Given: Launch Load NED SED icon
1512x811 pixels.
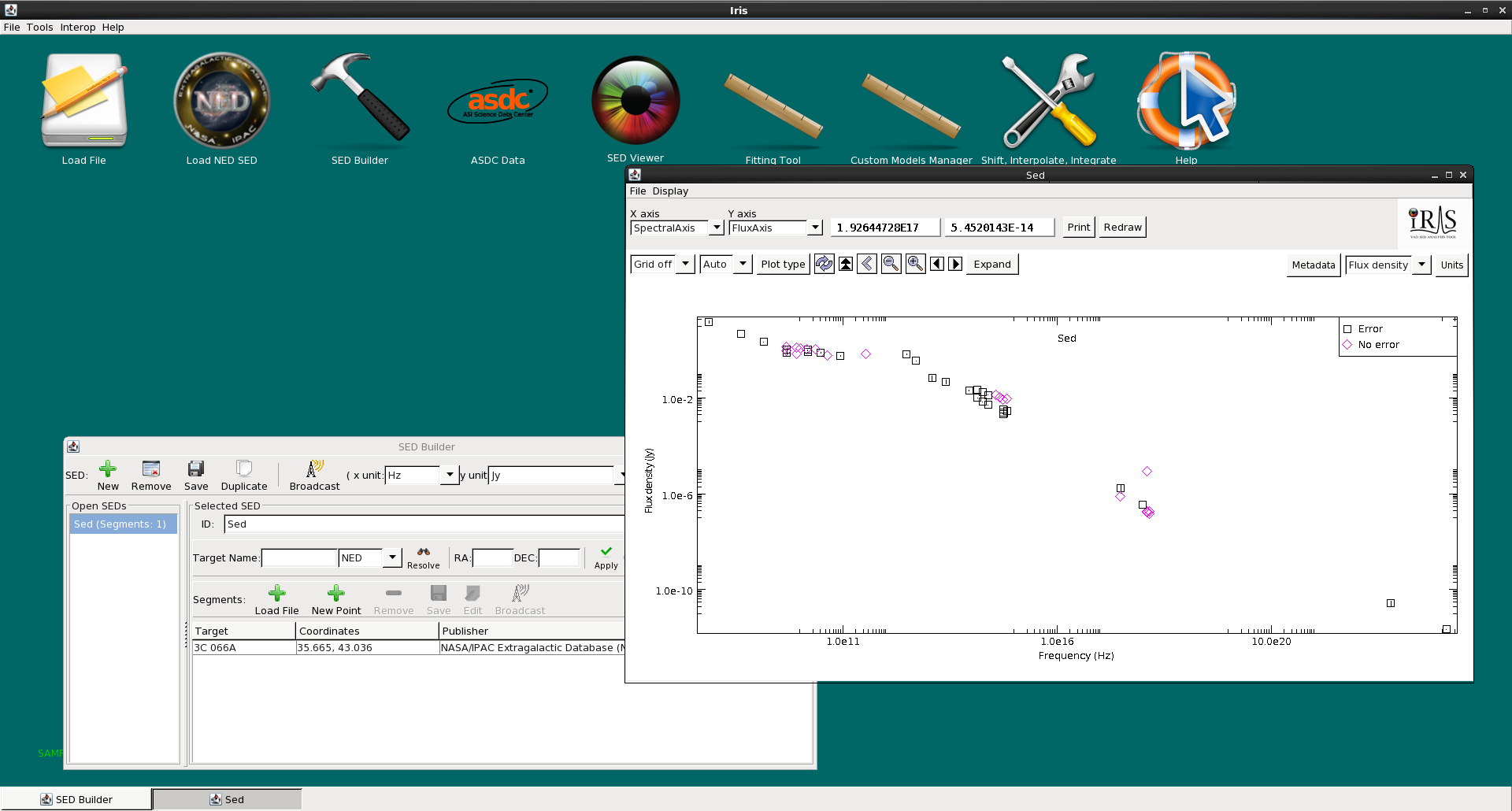Looking at the screenshot, I should pos(222,101).
